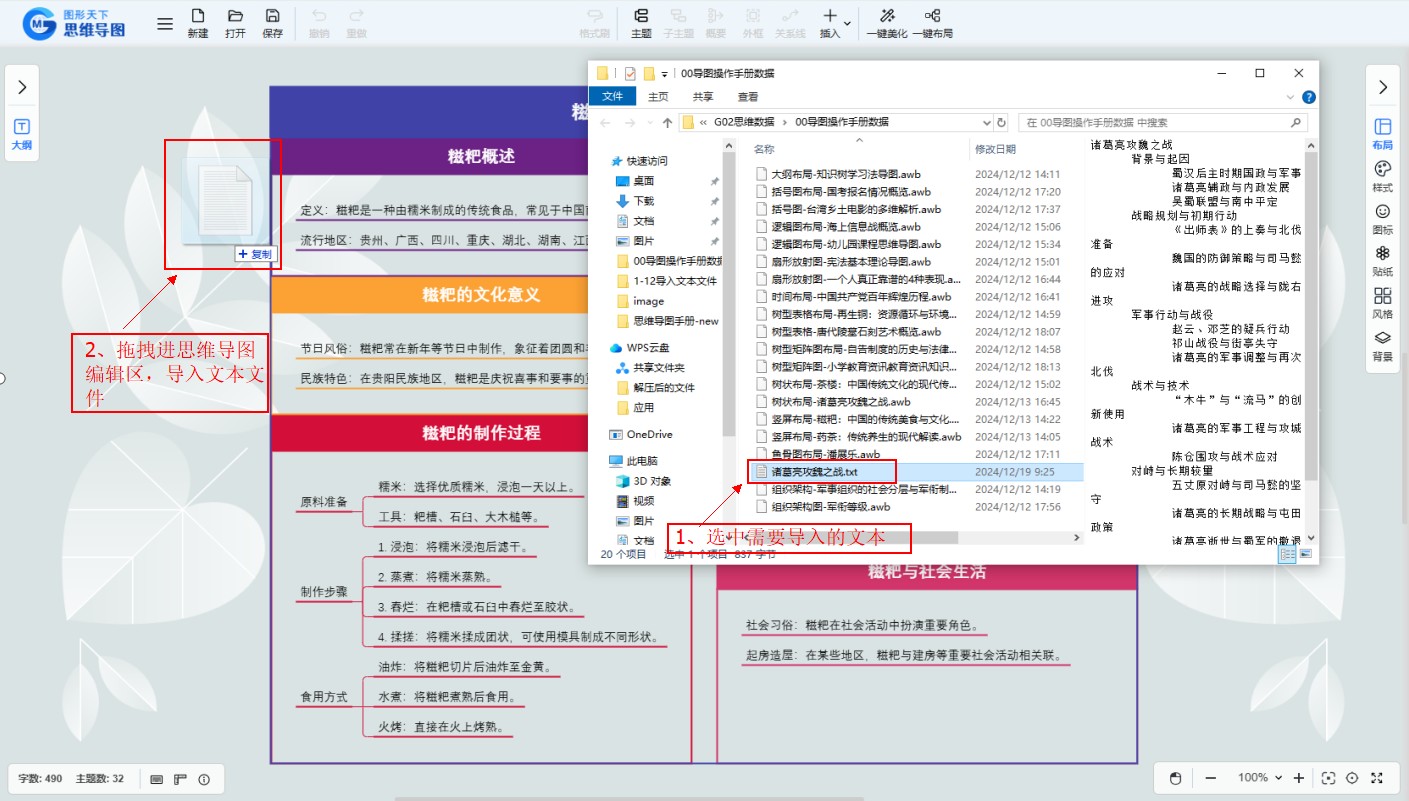
Task: Toggle the 大纲 outline view
Action: (x=22, y=134)
